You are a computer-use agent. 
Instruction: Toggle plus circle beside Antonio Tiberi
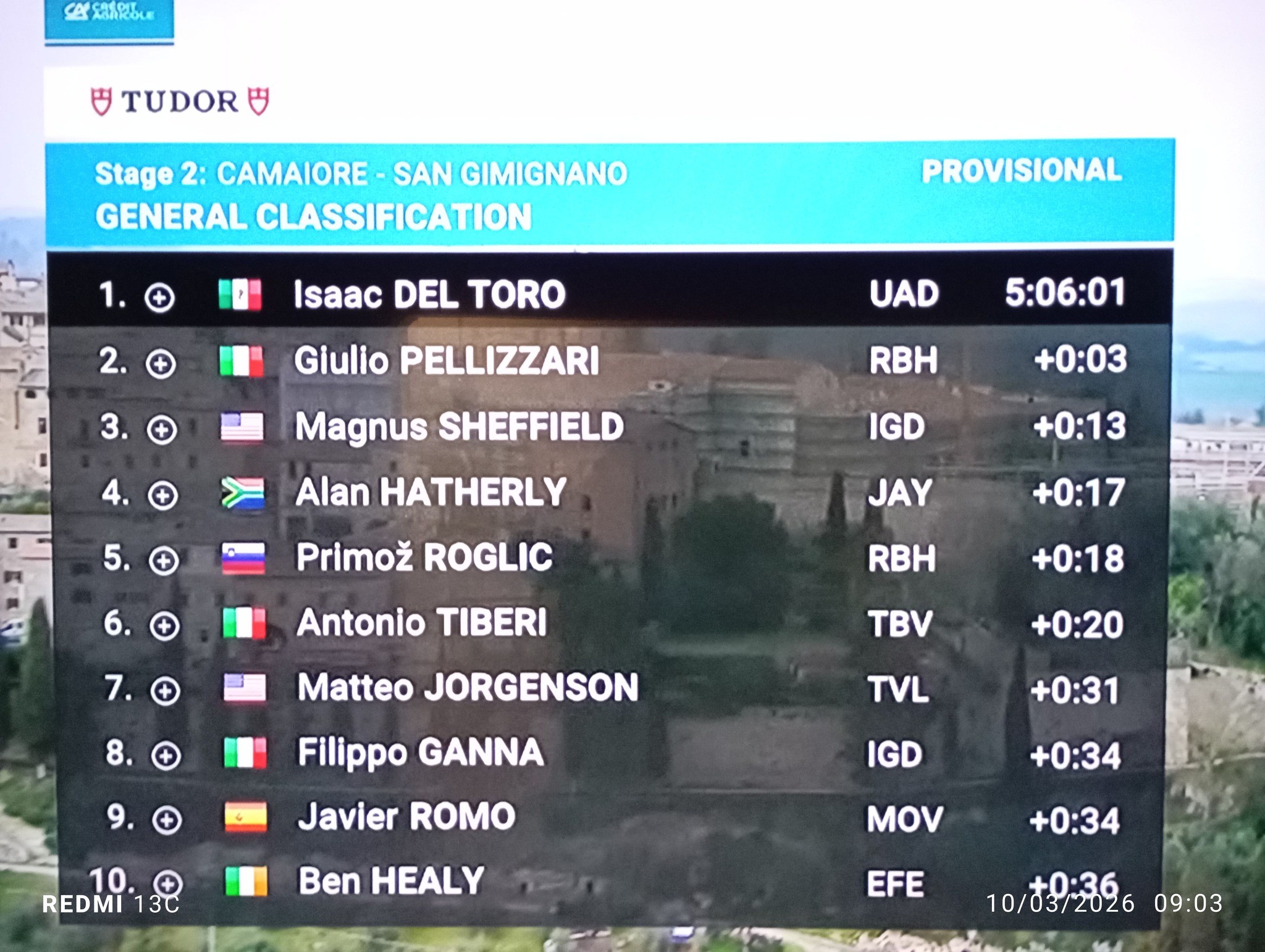[x=164, y=626]
